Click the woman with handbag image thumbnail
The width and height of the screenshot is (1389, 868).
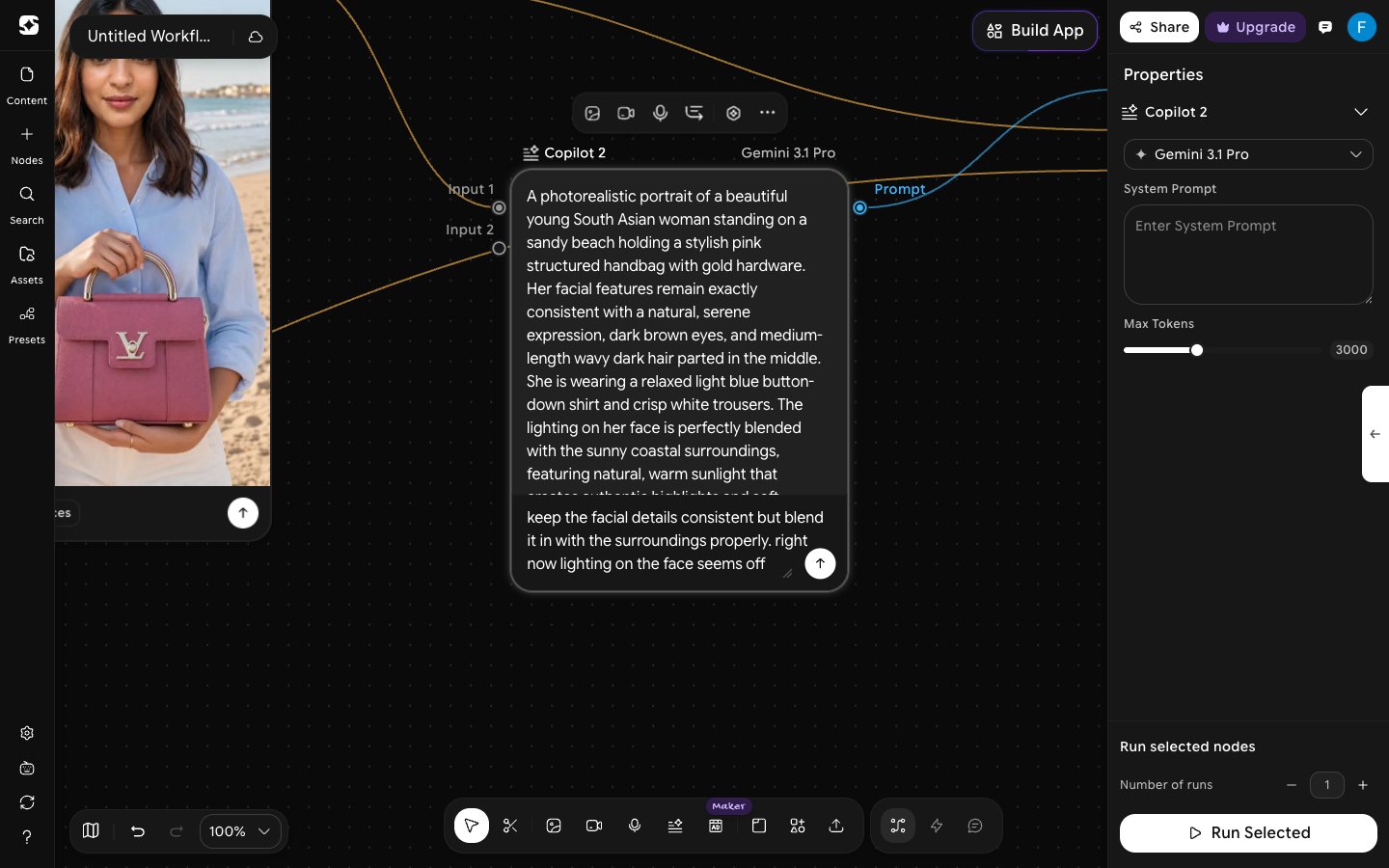[163, 243]
